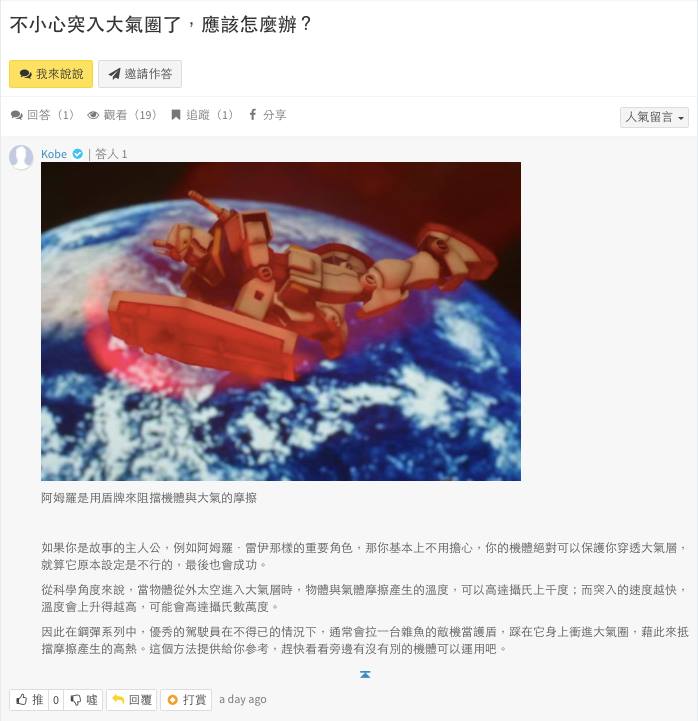Open the Kobe user profile link
698x721 pixels.
pos(54,154)
